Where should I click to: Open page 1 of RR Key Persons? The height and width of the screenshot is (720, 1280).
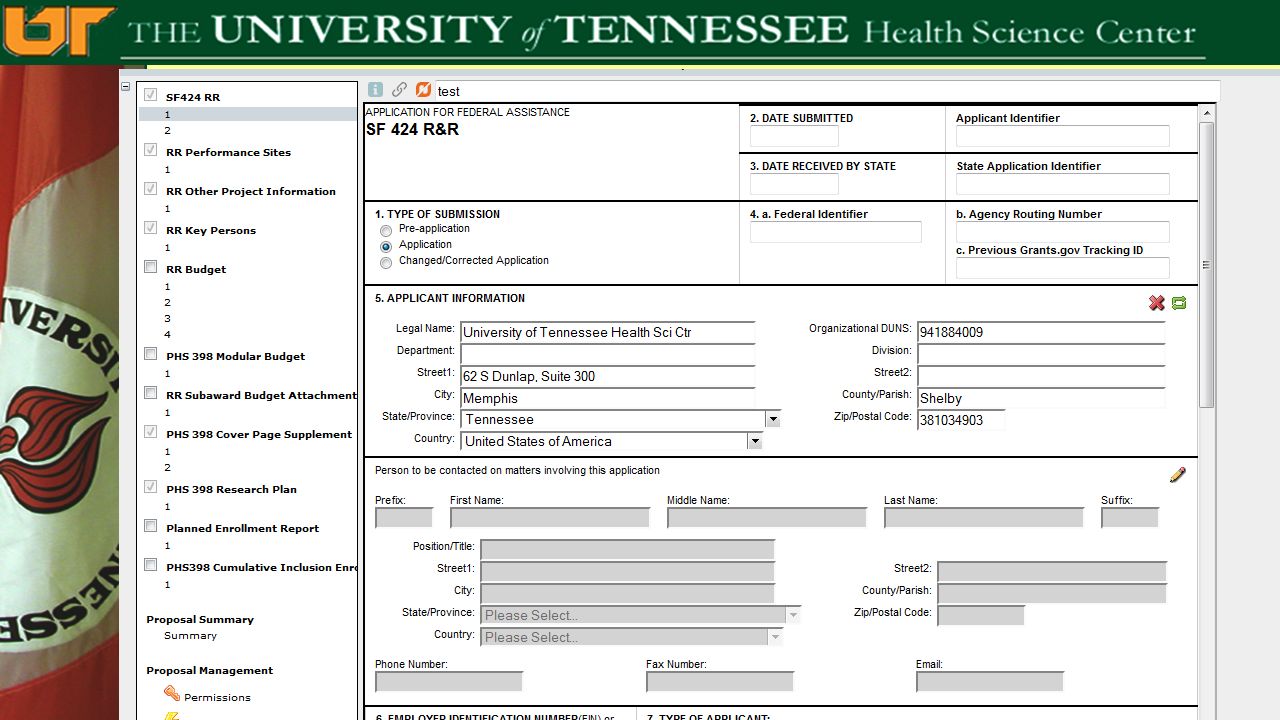point(168,248)
